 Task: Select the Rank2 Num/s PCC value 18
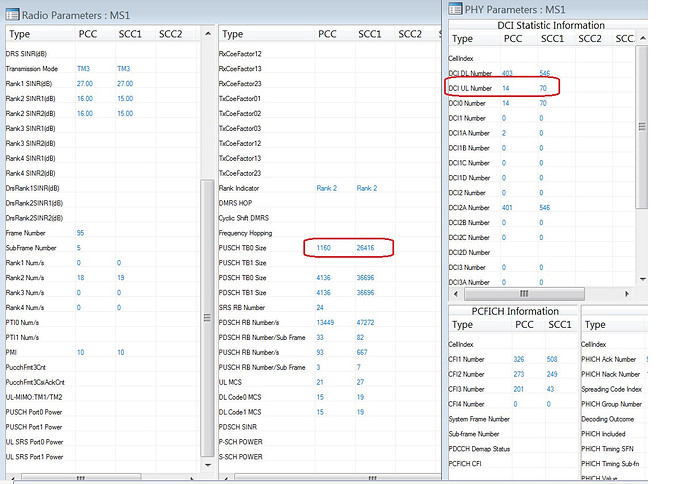pyautogui.click(x=81, y=278)
